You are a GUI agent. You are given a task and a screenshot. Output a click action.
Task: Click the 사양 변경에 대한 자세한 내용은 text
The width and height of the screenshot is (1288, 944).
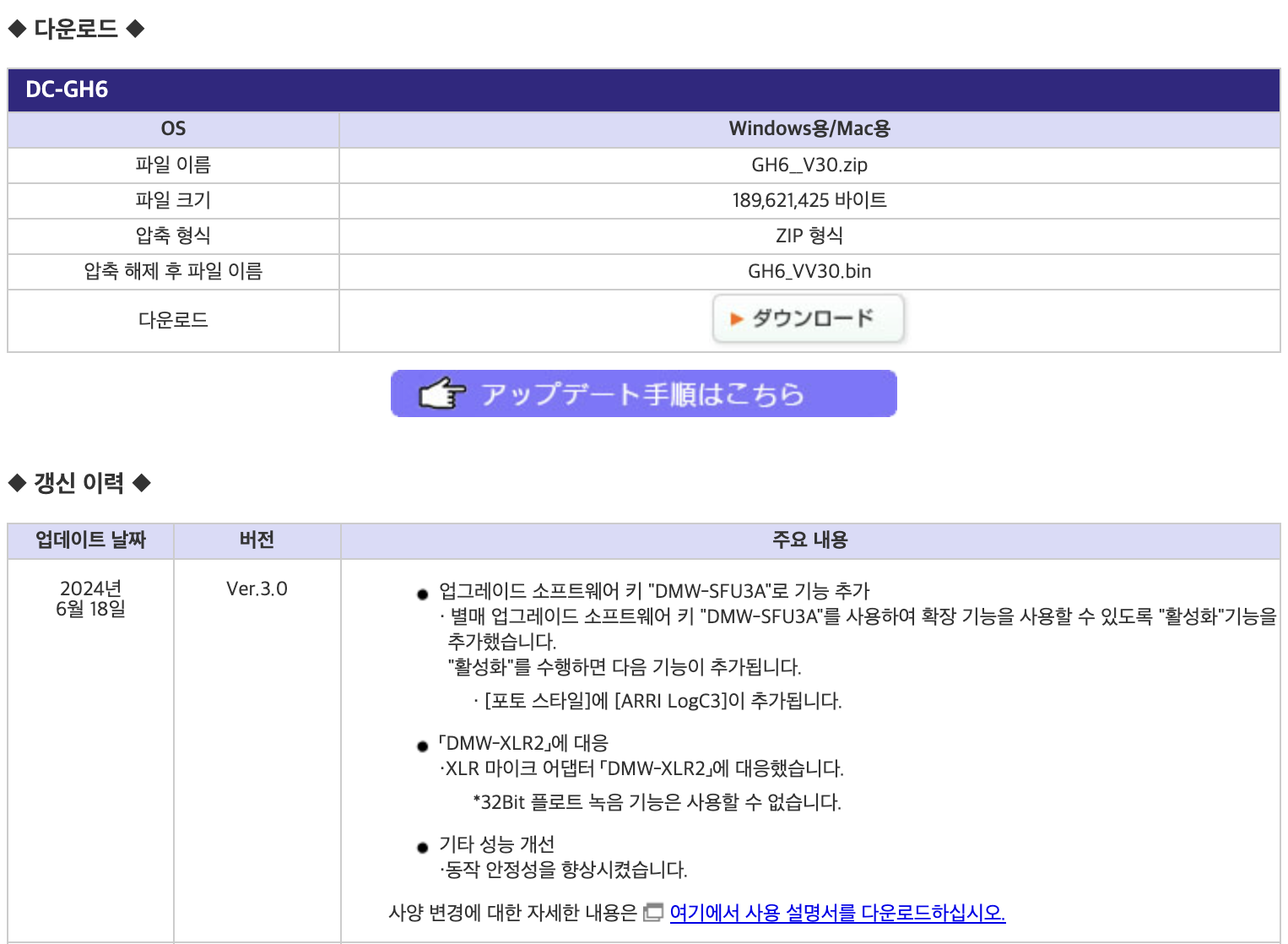512,913
